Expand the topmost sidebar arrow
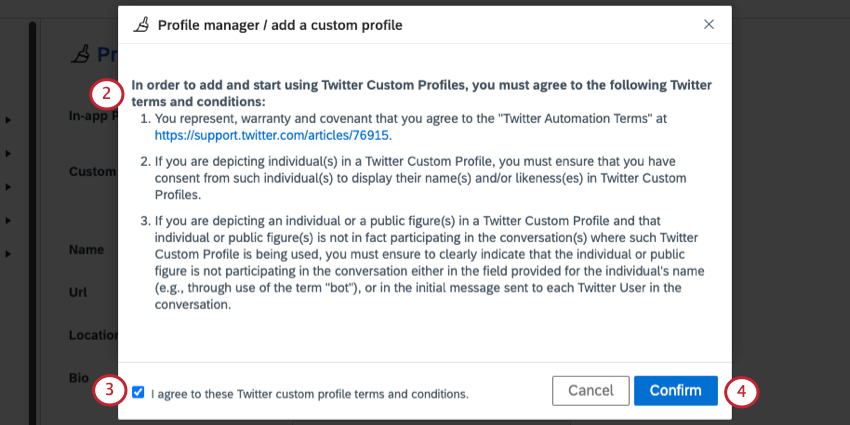The height and width of the screenshot is (425, 850). click(8, 120)
